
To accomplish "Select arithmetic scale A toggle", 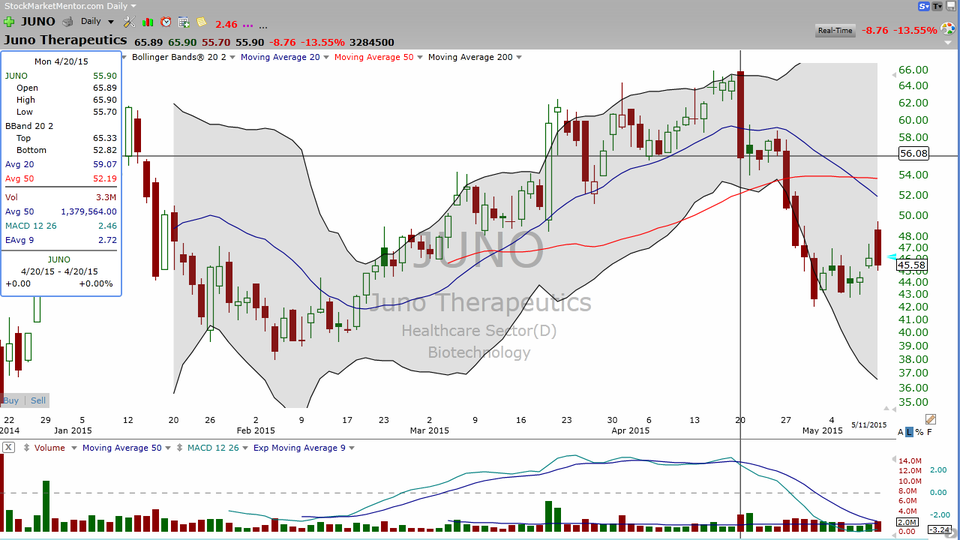I will point(900,432).
